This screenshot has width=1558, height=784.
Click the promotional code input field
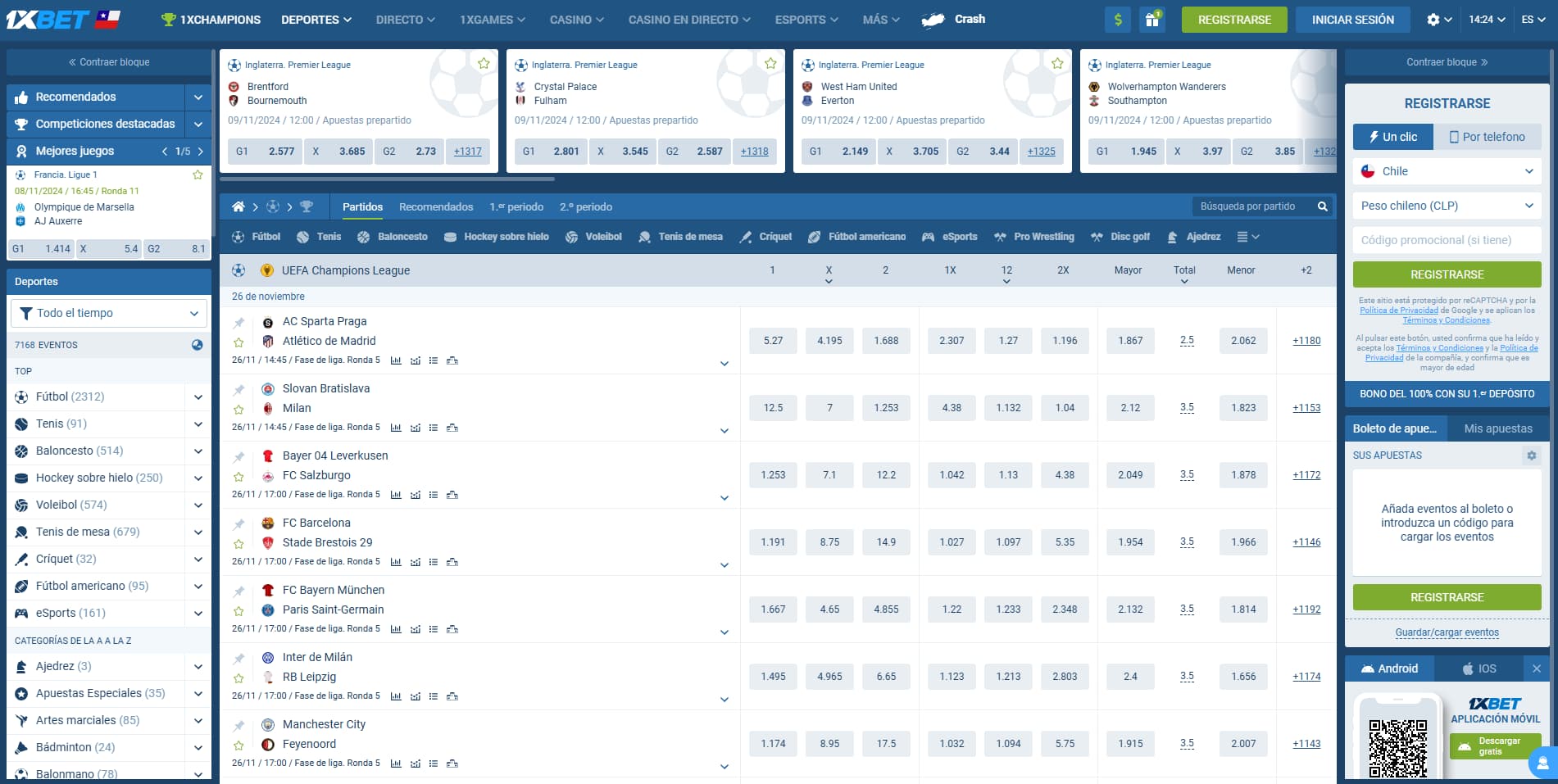tap(1447, 240)
